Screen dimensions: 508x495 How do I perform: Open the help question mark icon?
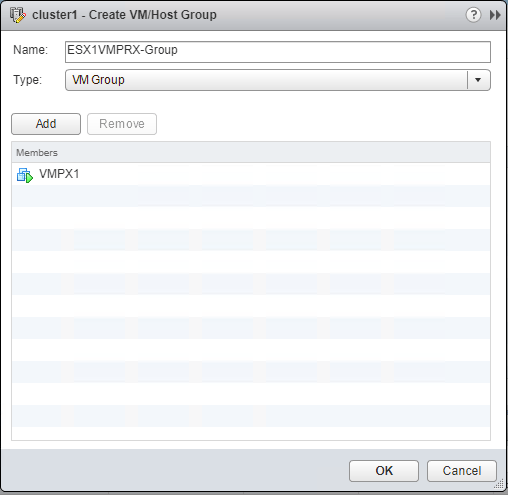[473, 15]
